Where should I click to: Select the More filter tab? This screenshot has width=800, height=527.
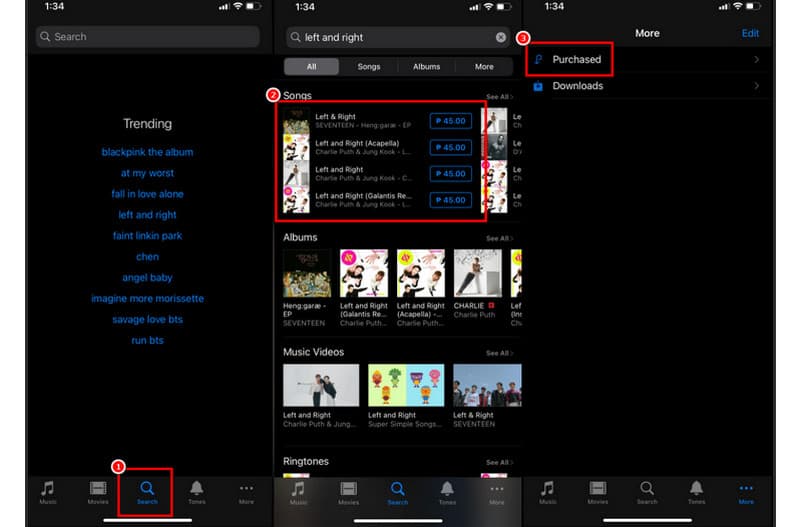(x=484, y=66)
